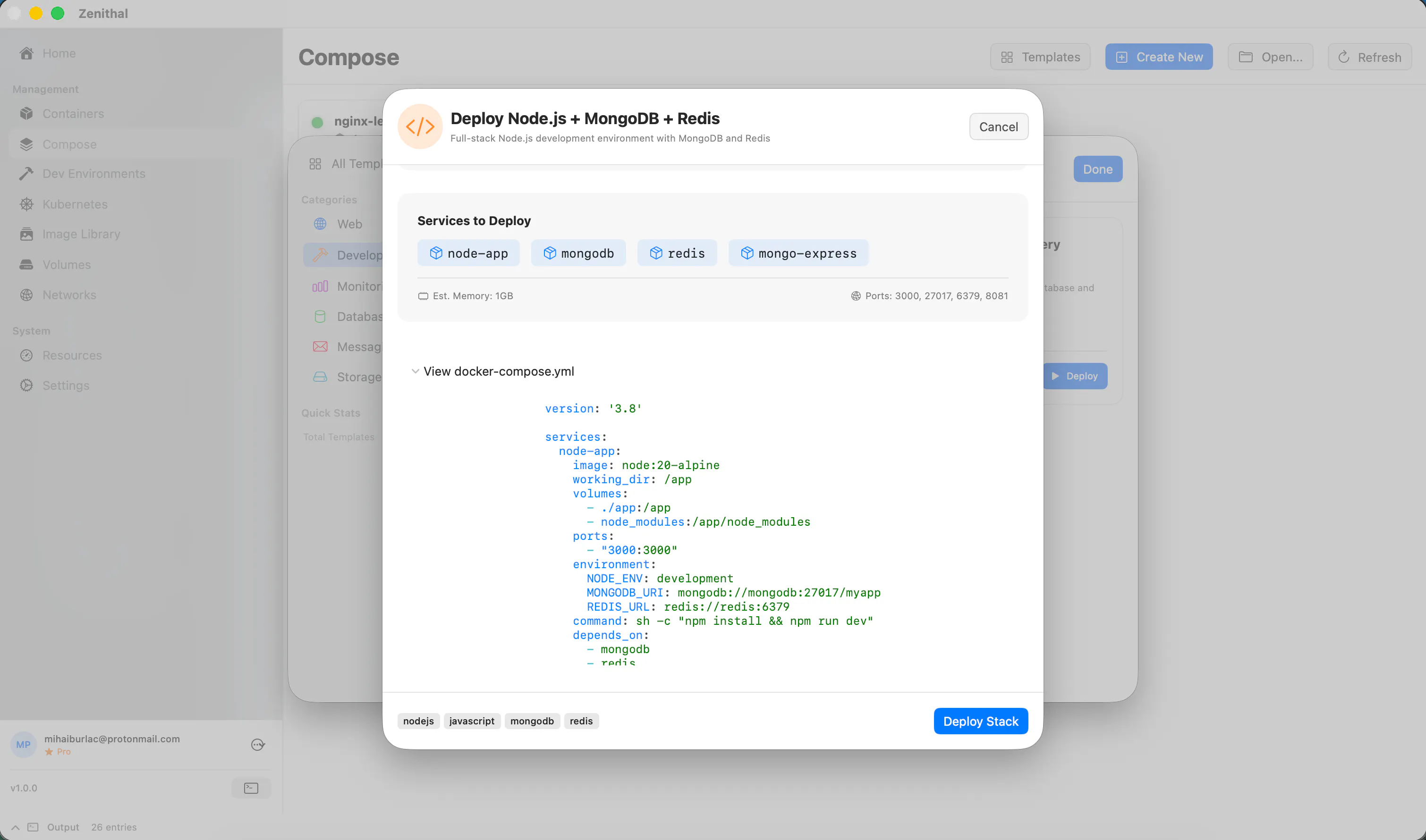Screen dimensions: 1426x840
Task: Click the nodejs tag
Action: [x=418, y=721]
